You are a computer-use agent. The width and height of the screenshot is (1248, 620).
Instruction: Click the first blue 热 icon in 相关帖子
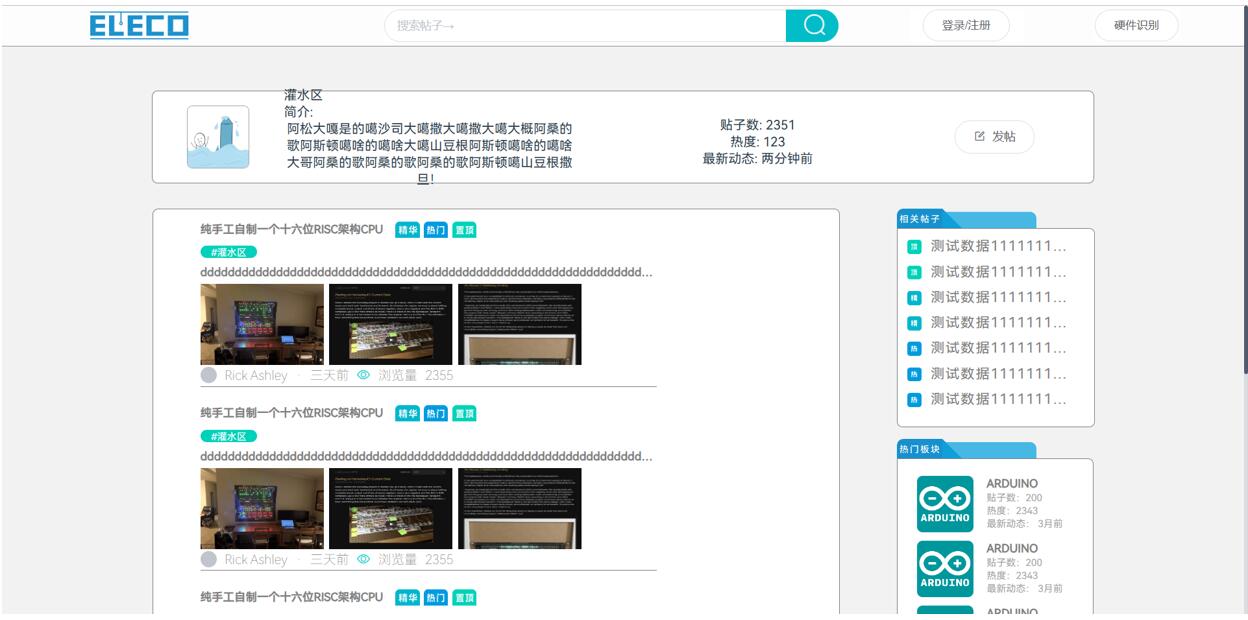pos(913,349)
